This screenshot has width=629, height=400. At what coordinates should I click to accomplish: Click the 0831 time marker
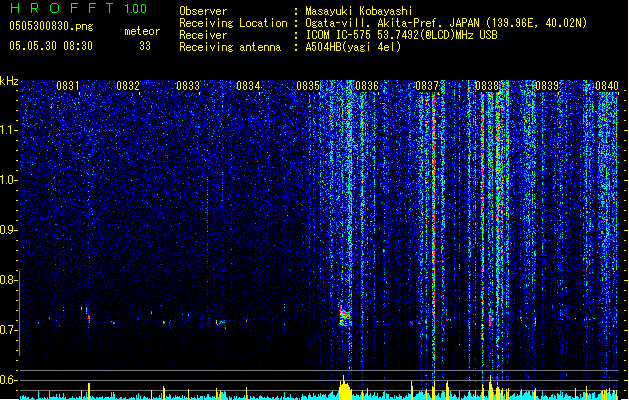pyautogui.click(x=68, y=86)
